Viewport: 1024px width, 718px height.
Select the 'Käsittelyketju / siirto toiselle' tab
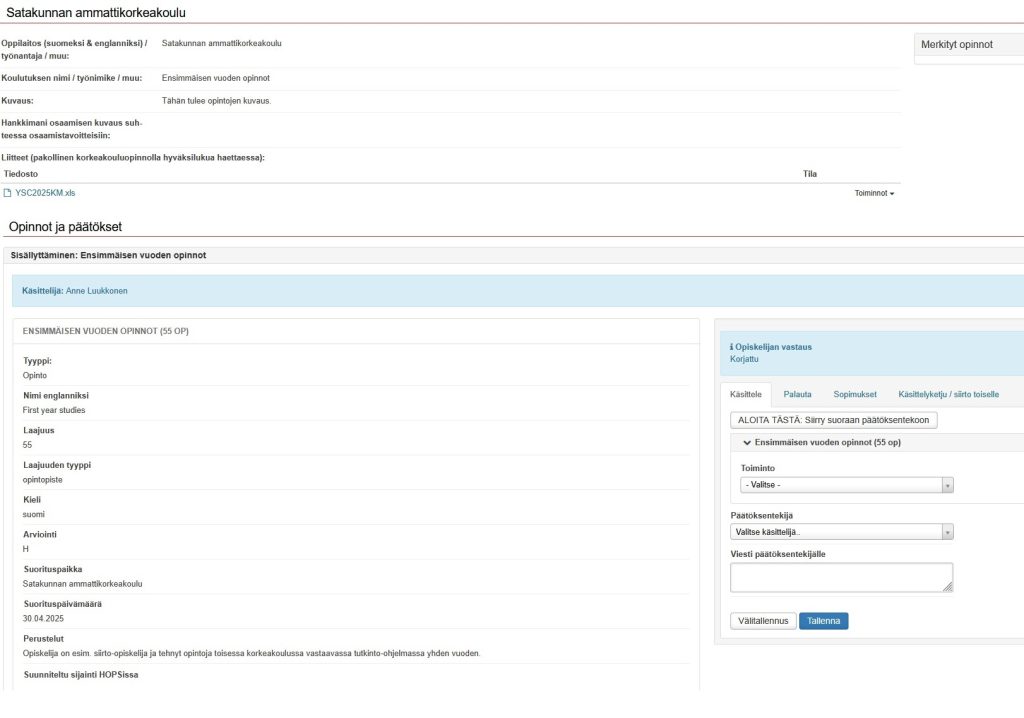[x=948, y=394]
